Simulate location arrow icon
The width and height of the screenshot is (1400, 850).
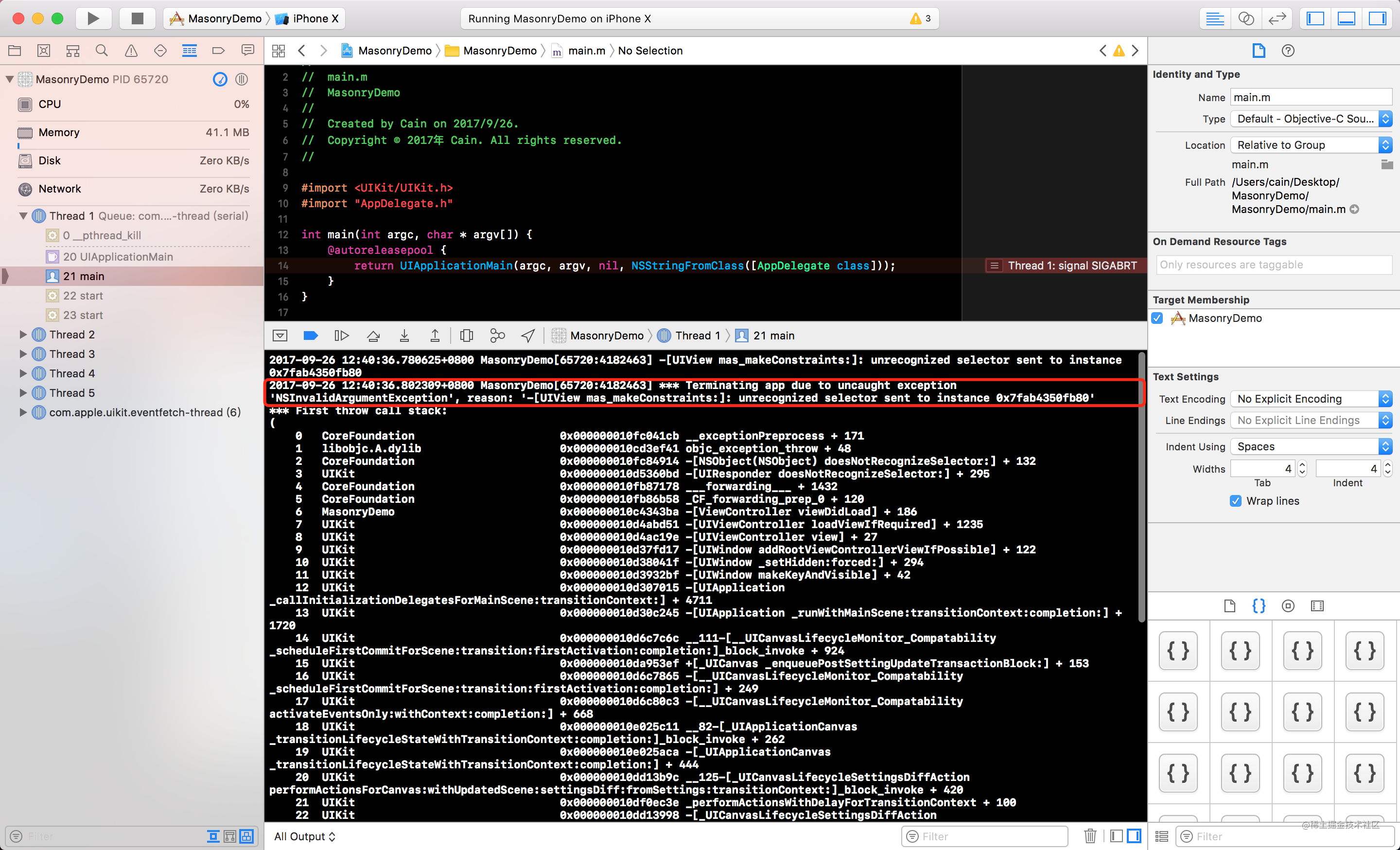(528, 336)
